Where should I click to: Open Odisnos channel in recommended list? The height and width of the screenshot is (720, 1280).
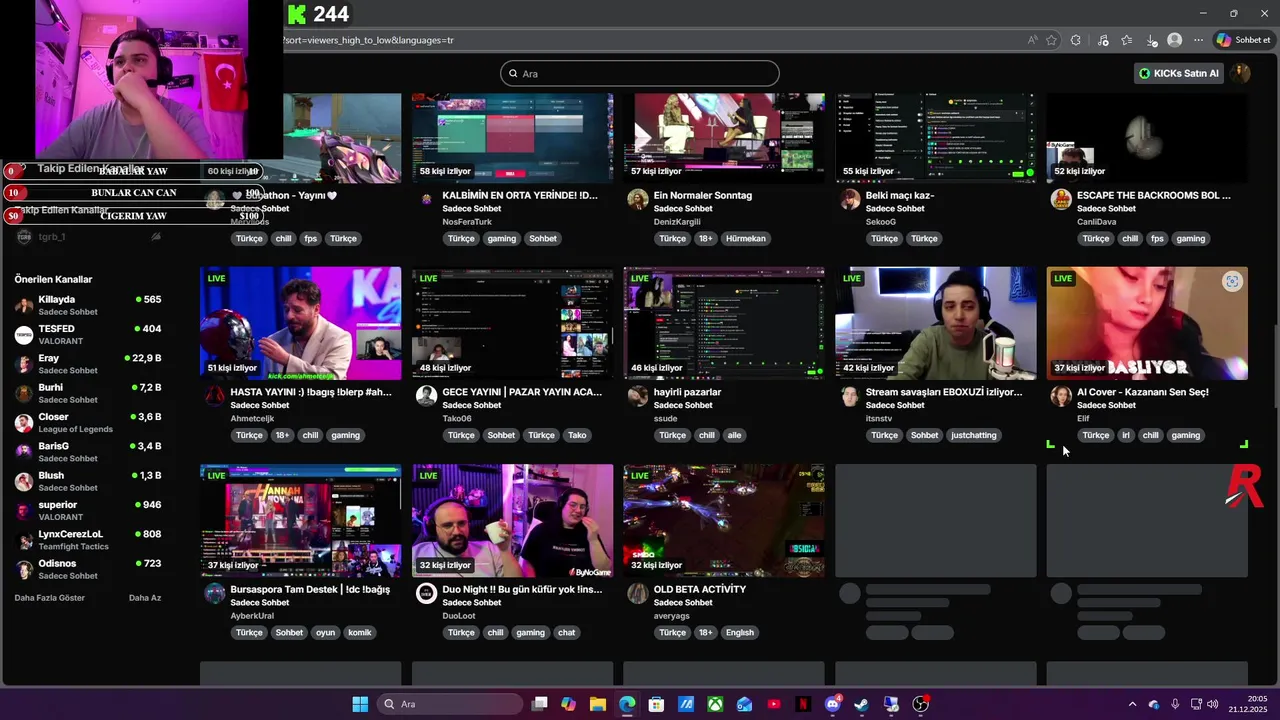pos(88,569)
